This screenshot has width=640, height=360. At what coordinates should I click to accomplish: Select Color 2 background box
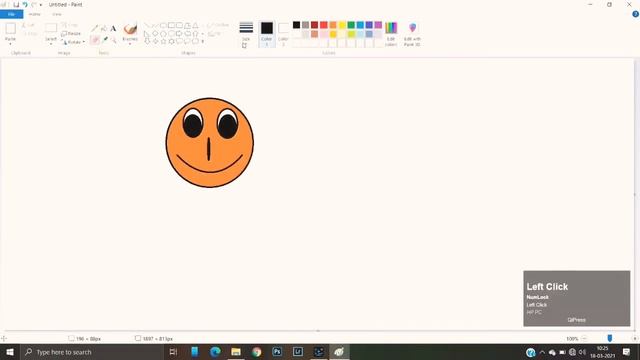283,33
